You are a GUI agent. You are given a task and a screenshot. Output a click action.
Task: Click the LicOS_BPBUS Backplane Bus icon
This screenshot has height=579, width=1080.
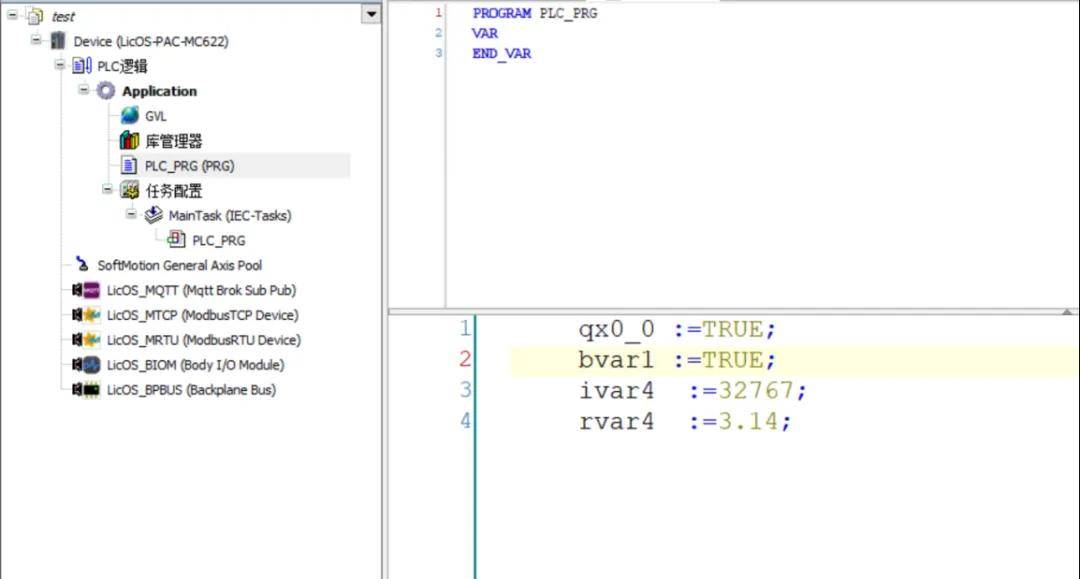[x=89, y=390]
